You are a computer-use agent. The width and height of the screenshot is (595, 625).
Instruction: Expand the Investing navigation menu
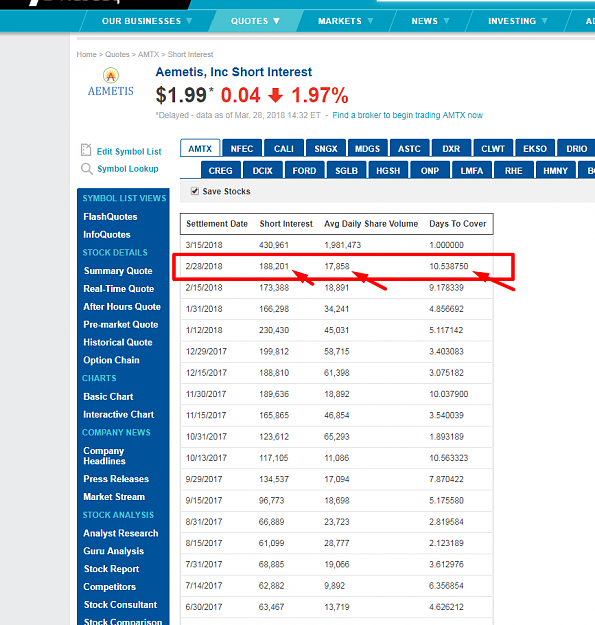[518, 21]
